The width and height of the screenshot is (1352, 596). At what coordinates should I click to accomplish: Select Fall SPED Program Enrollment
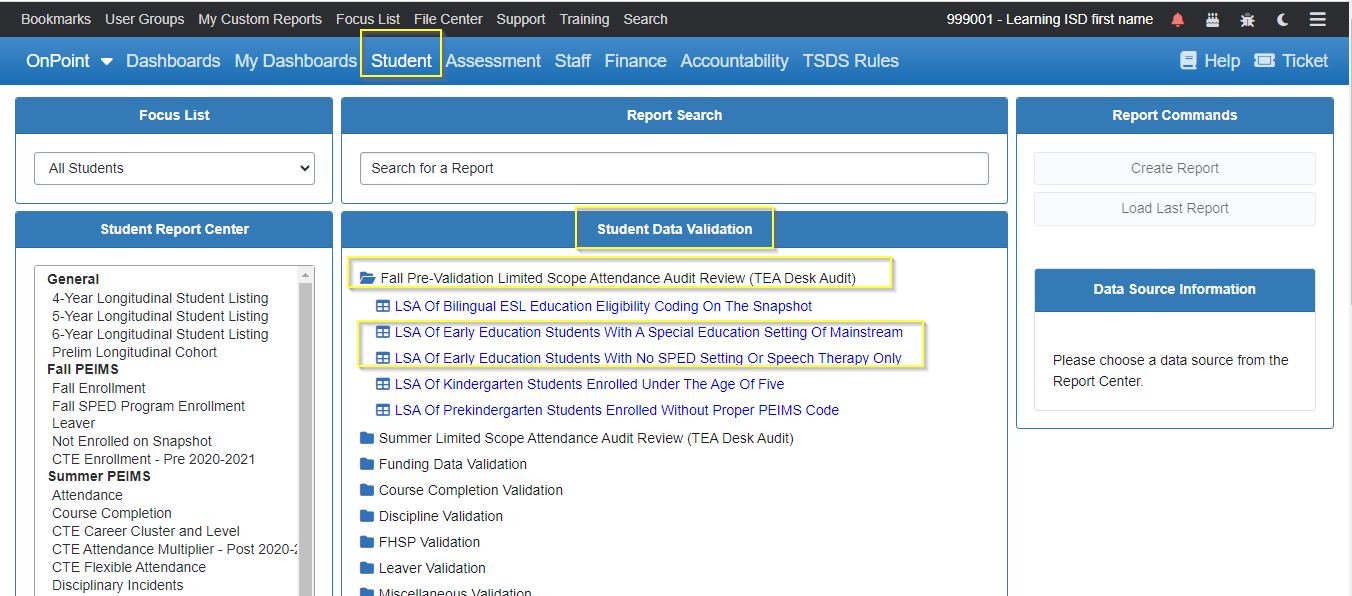pyautogui.click(x=148, y=406)
